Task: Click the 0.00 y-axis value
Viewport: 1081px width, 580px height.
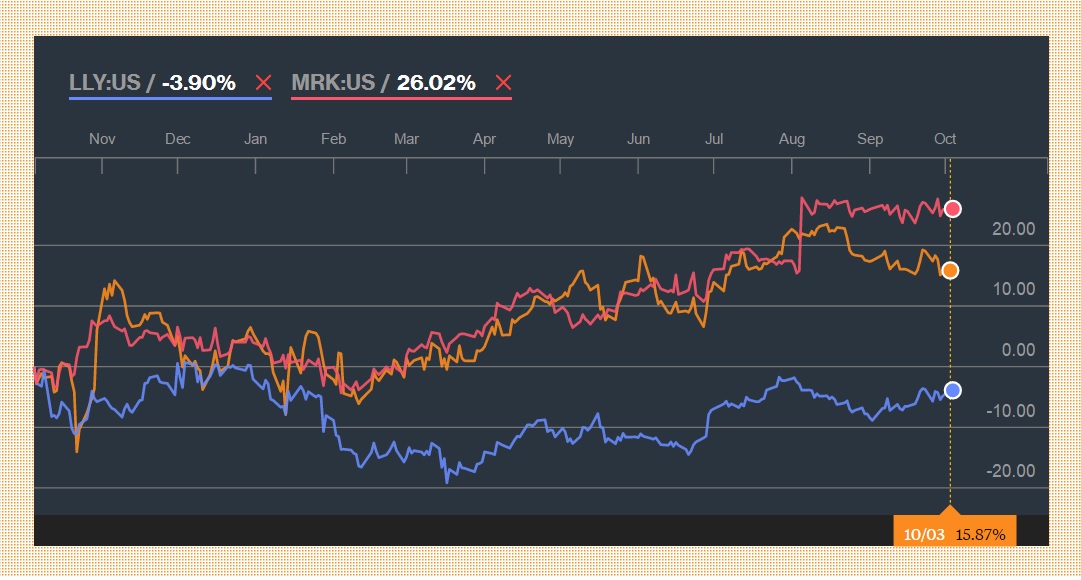Action: click(1018, 350)
